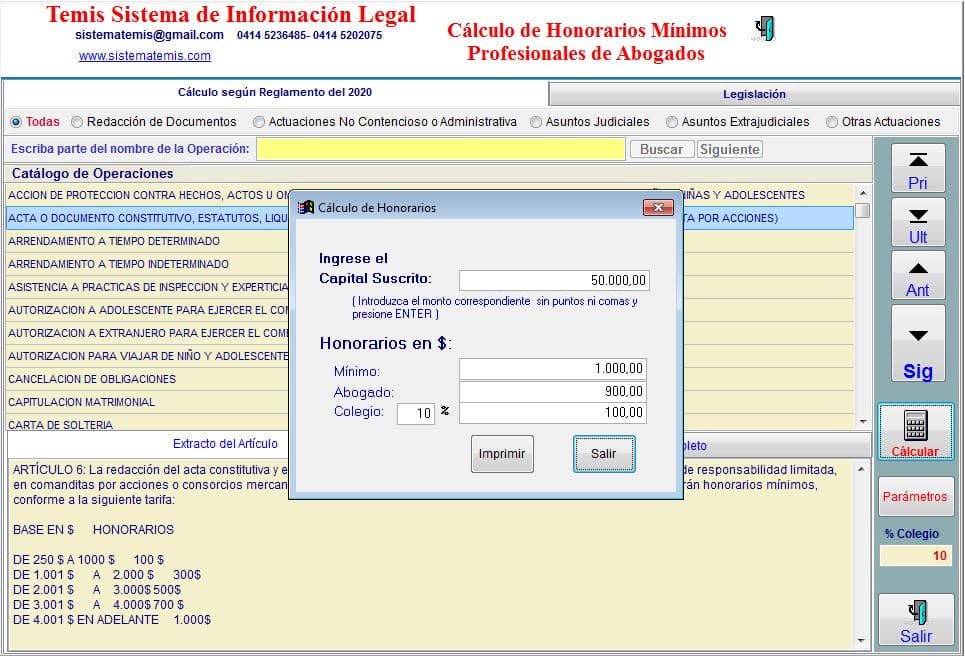Open the Cálcular calculator button

point(915,433)
